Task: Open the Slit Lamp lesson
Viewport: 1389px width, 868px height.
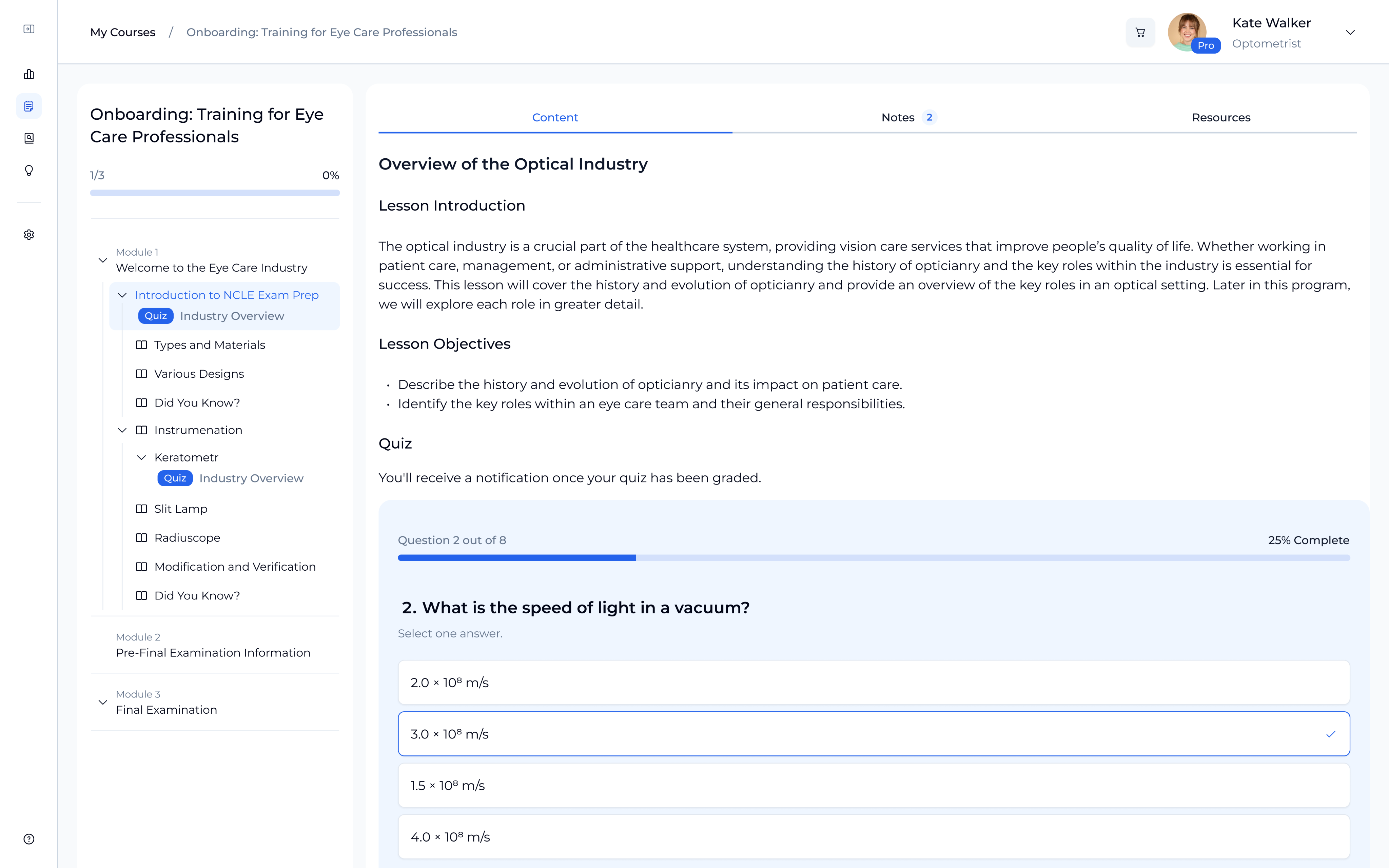Action: pyautogui.click(x=180, y=509)
